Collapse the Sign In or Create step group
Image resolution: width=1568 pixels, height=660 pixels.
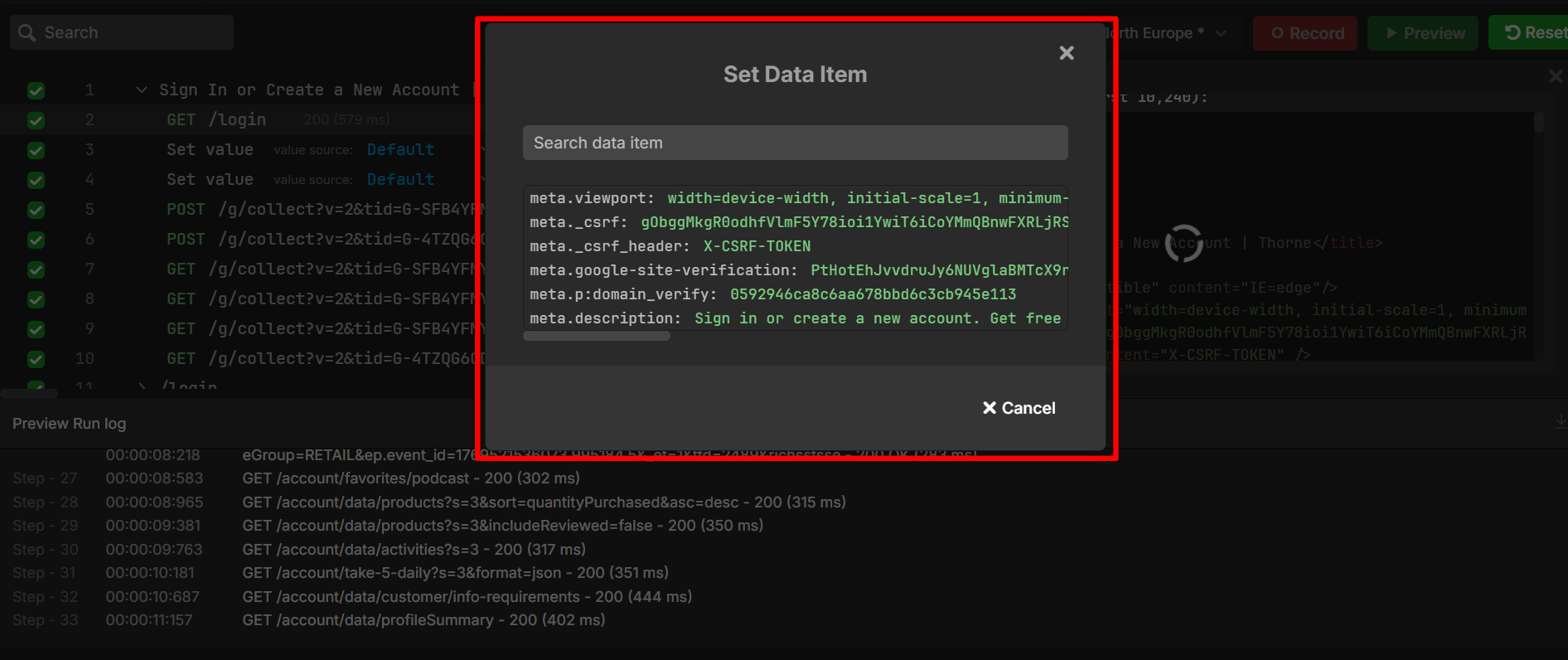click(142, 90)
